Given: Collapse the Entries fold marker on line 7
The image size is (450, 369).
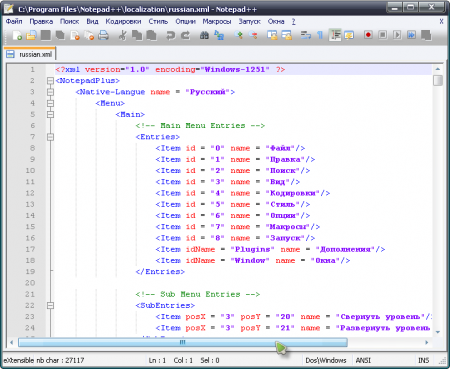Looking at the screenshot, I should [x=50, y=137].
